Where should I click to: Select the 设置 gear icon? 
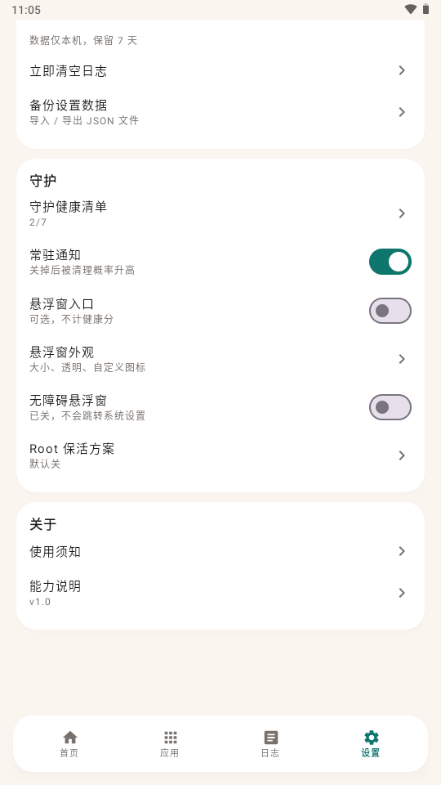371,737
